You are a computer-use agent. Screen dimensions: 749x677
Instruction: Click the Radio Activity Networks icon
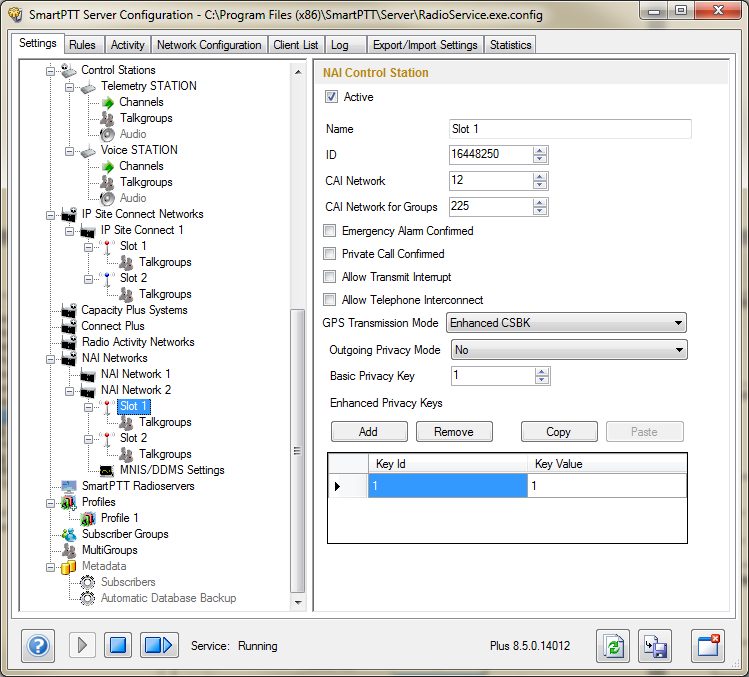click(x=69, y=343)
